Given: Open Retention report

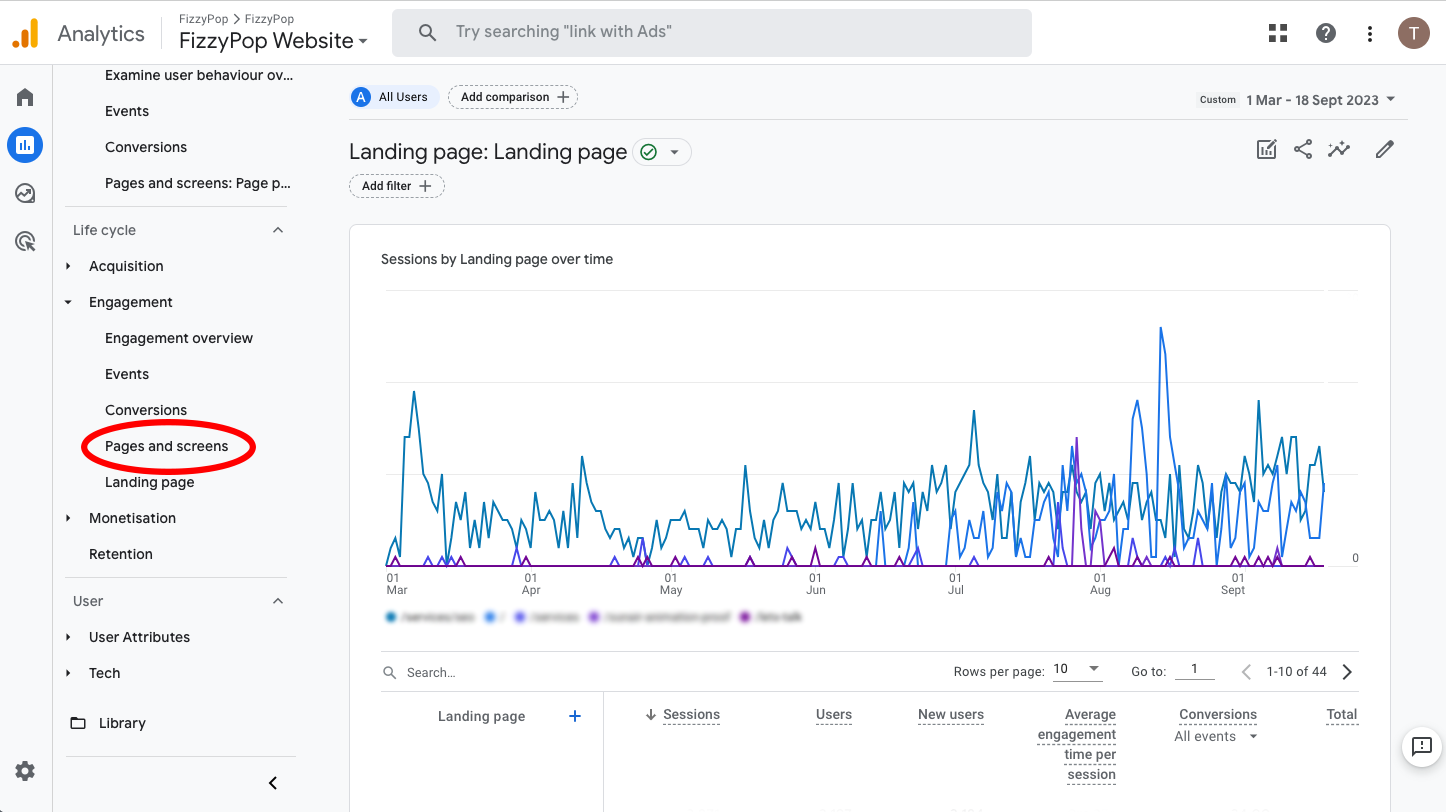Looking at the screenshot, I should point(121,554).
